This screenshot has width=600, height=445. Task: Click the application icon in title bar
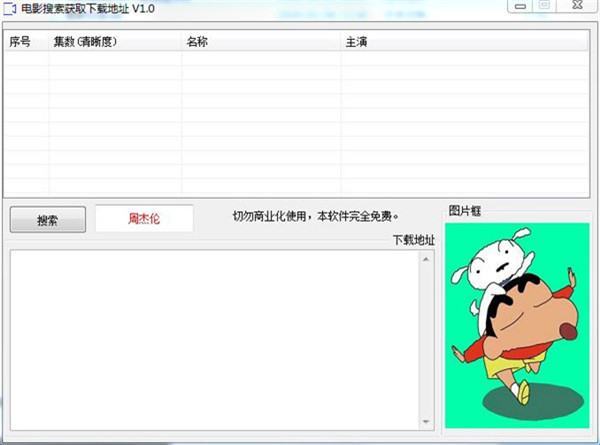pyautogui.click(x=10, y=8)
